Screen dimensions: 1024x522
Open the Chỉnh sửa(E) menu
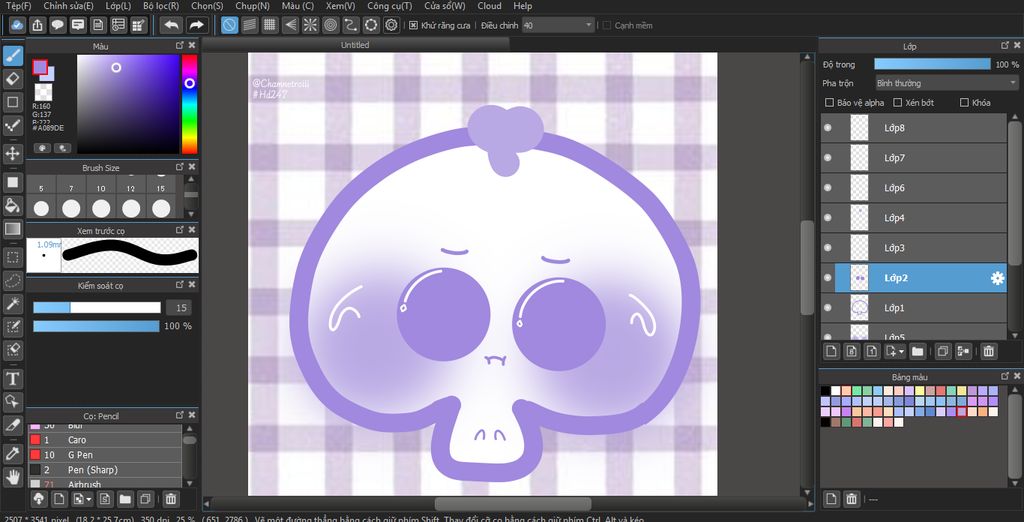[68, 6]
